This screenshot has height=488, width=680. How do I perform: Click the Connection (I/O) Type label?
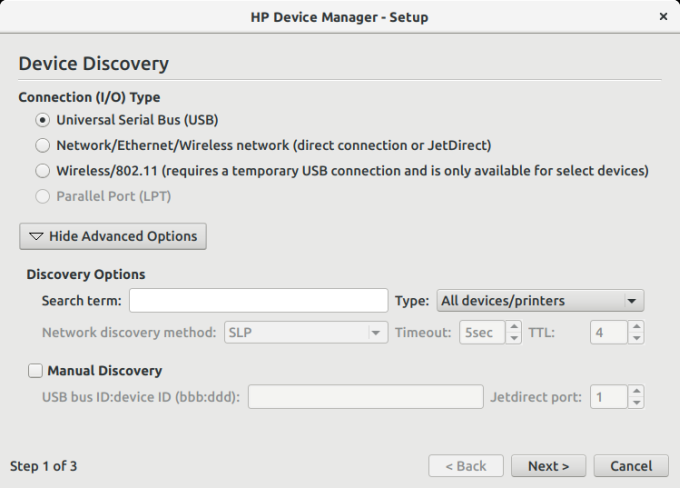(89, 97)
